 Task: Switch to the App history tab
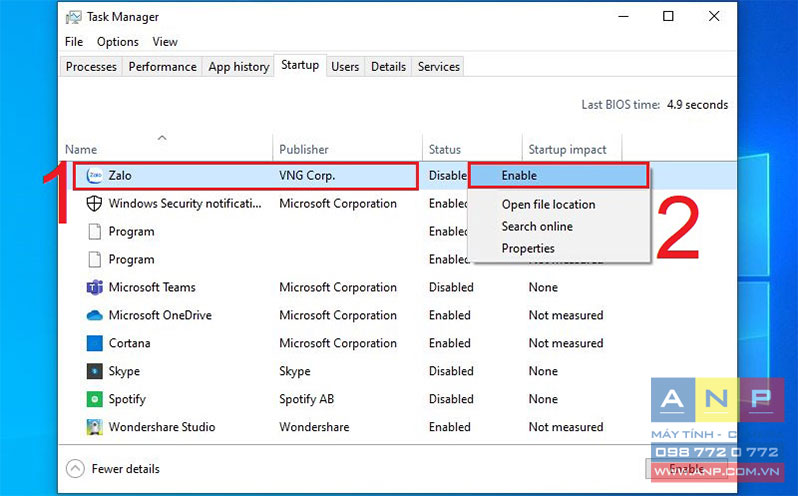pyautogui.click(x=238, y=67)
